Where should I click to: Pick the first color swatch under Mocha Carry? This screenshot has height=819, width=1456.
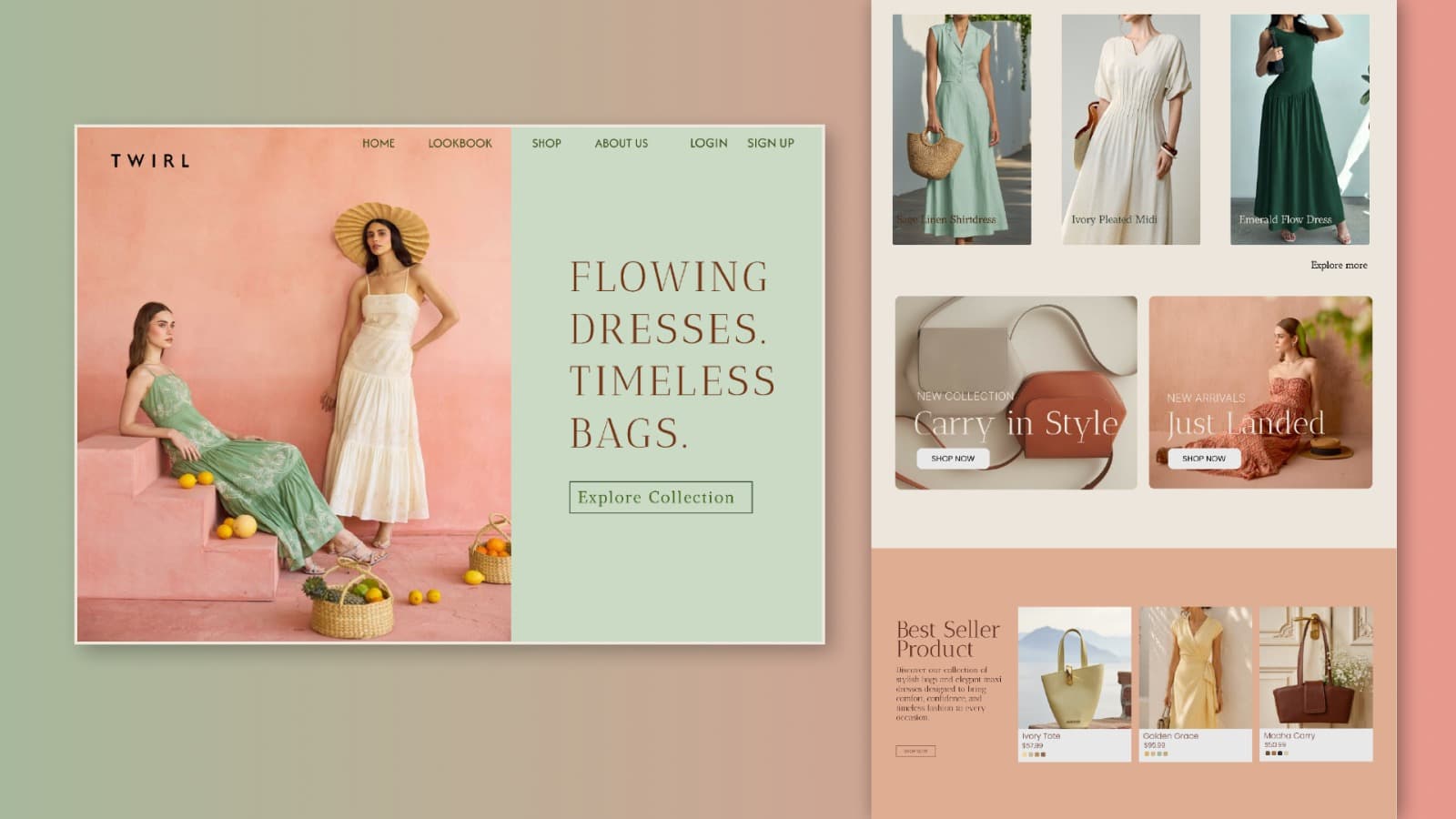(x=1266, y=753)
